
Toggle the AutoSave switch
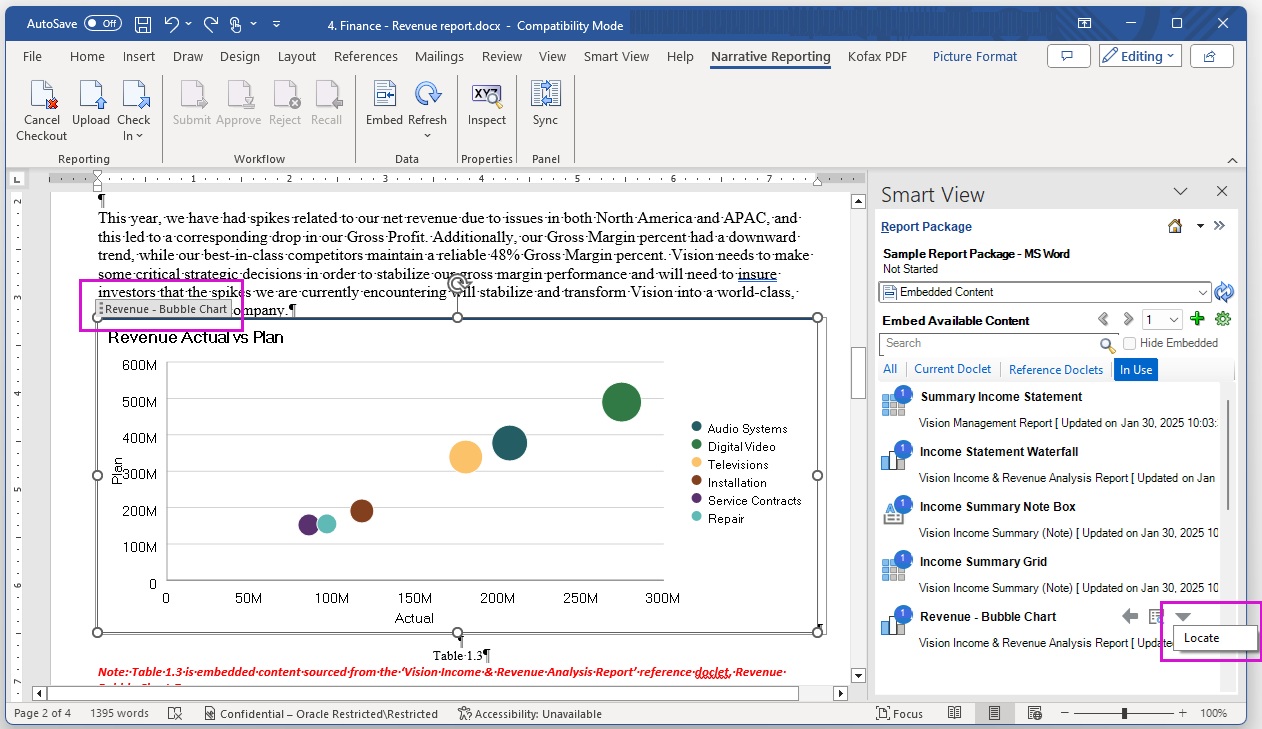coord(103,23)
